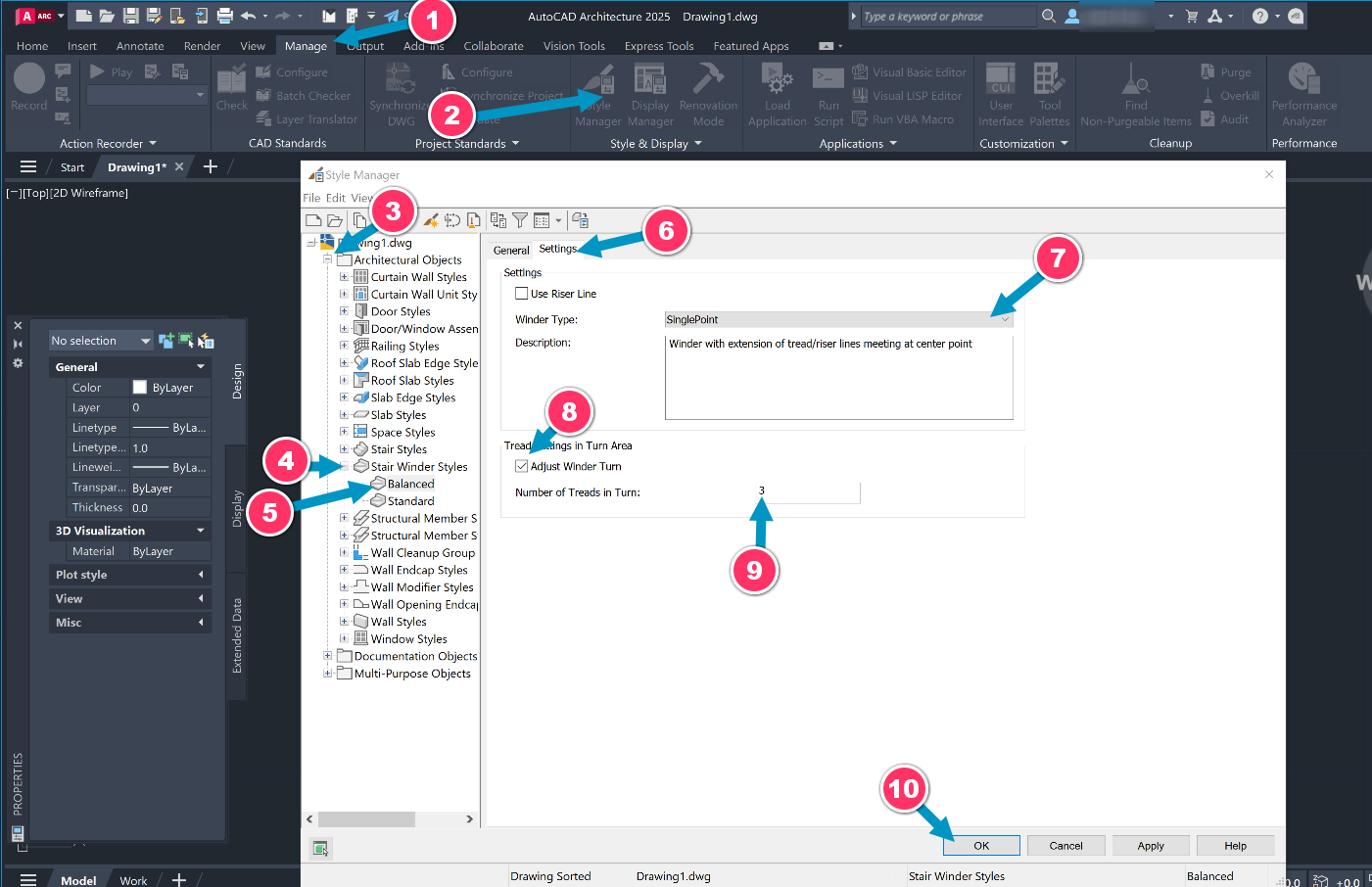Select the Standard stair winder style
The height and width of the screenshot is (887, 1372).
tap(411, 501)
